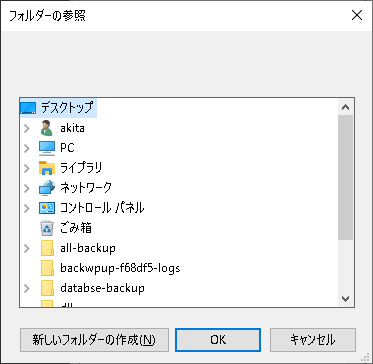
Task: Click the scrollbar up arrow
Action: click(x=345, y=107)
